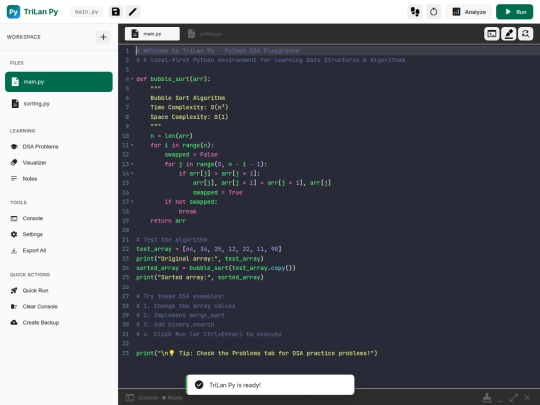
Task: Expand the console panel with the arrows icon
Action: 514,398
